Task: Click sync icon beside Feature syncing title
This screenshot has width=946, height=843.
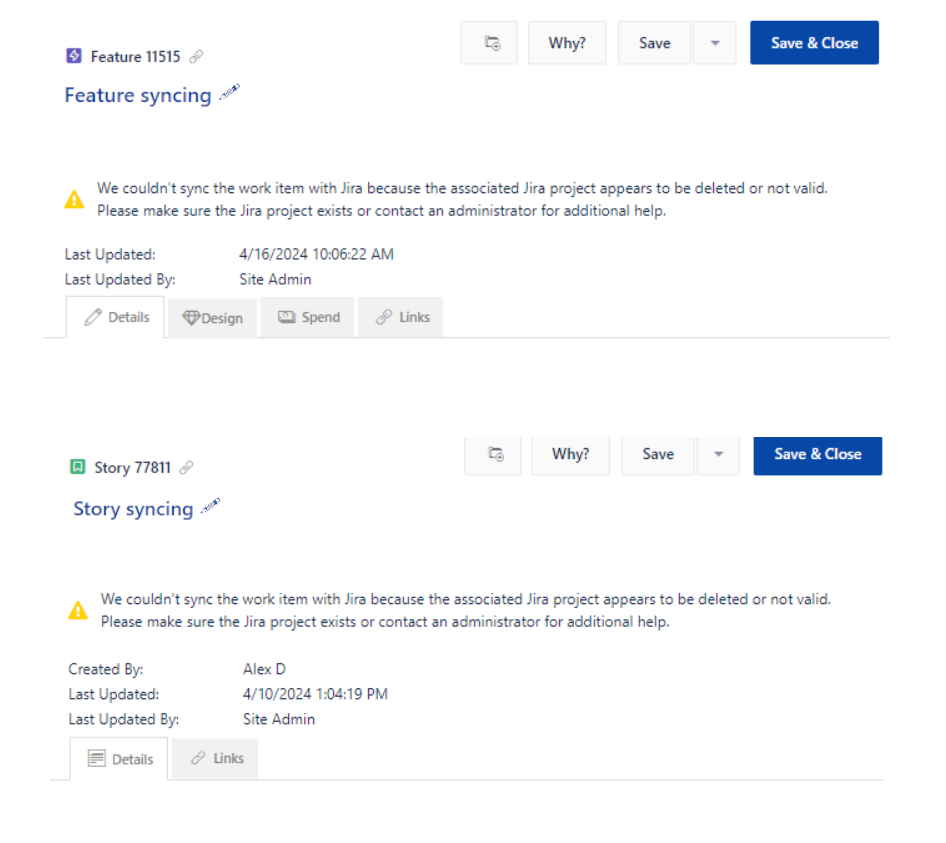Action: click(x=230, y=93)
